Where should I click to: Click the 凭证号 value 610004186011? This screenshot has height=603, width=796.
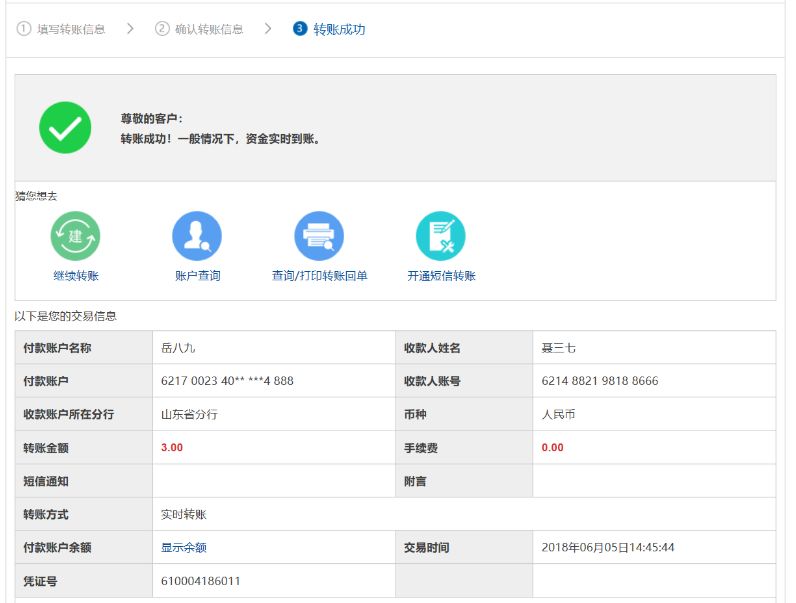click(200, 581)
